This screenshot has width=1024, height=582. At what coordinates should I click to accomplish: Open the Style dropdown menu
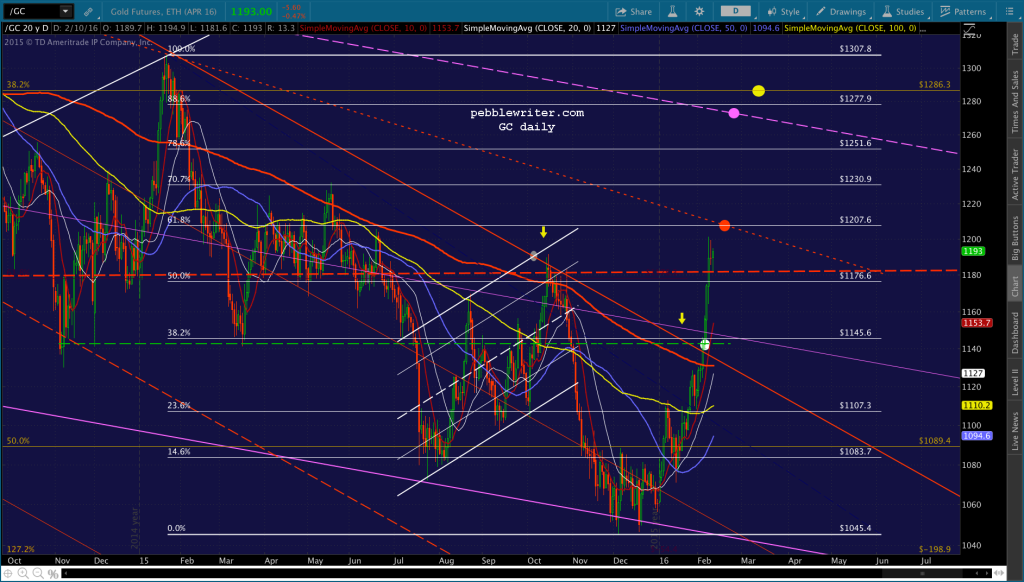pos(783,12)
